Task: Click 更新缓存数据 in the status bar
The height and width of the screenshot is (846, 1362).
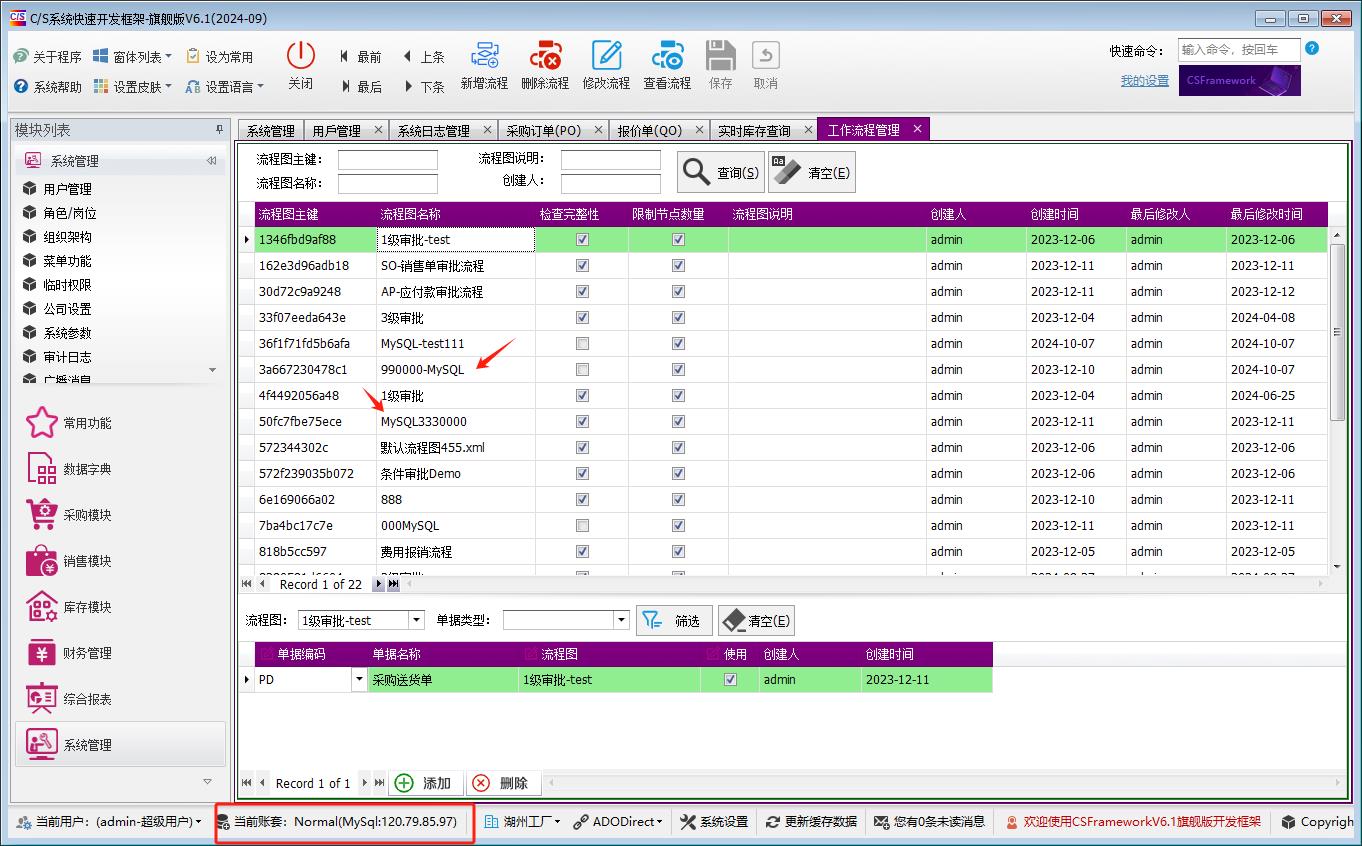Action: click(811, 822)
